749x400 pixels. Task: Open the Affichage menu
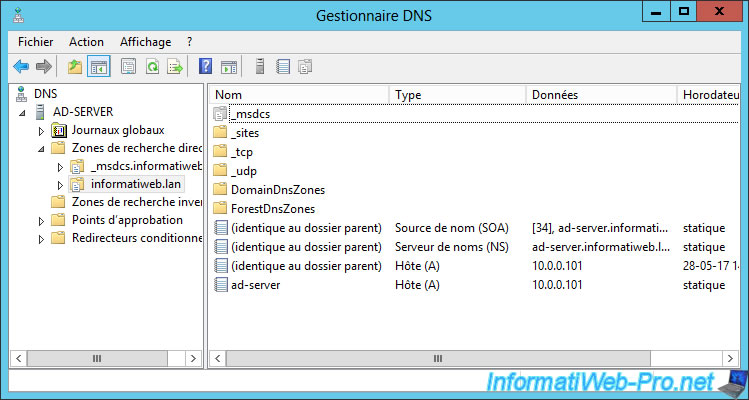(x=144, y=42)
